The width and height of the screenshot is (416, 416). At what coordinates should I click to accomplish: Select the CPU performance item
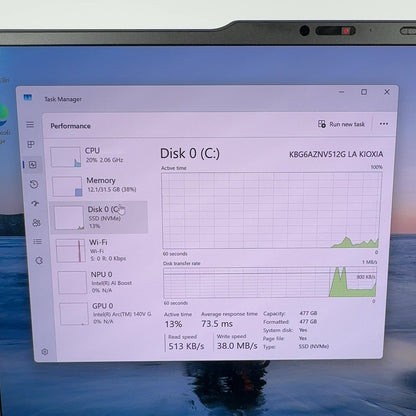98,156
